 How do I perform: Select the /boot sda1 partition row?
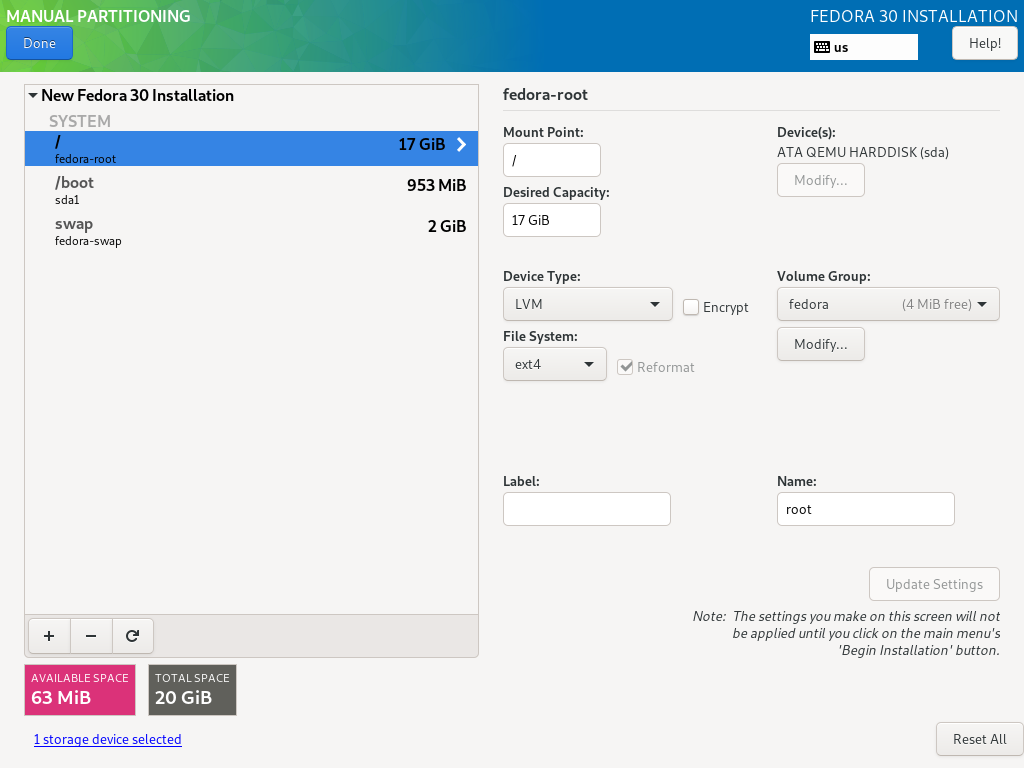[251, 190]
